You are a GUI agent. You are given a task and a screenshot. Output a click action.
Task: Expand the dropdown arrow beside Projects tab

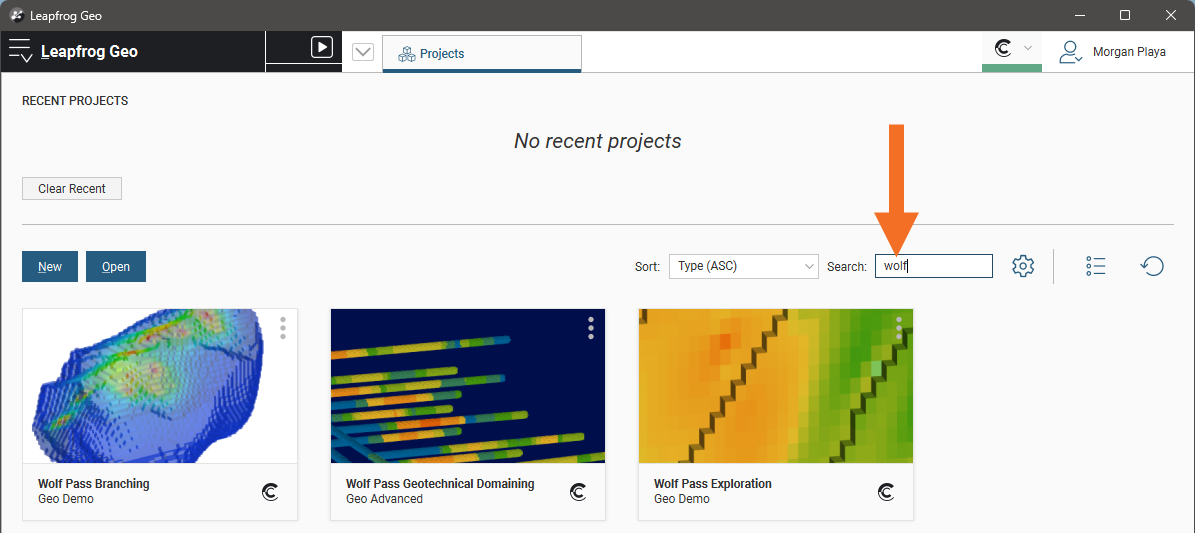[x=363, y=53]
